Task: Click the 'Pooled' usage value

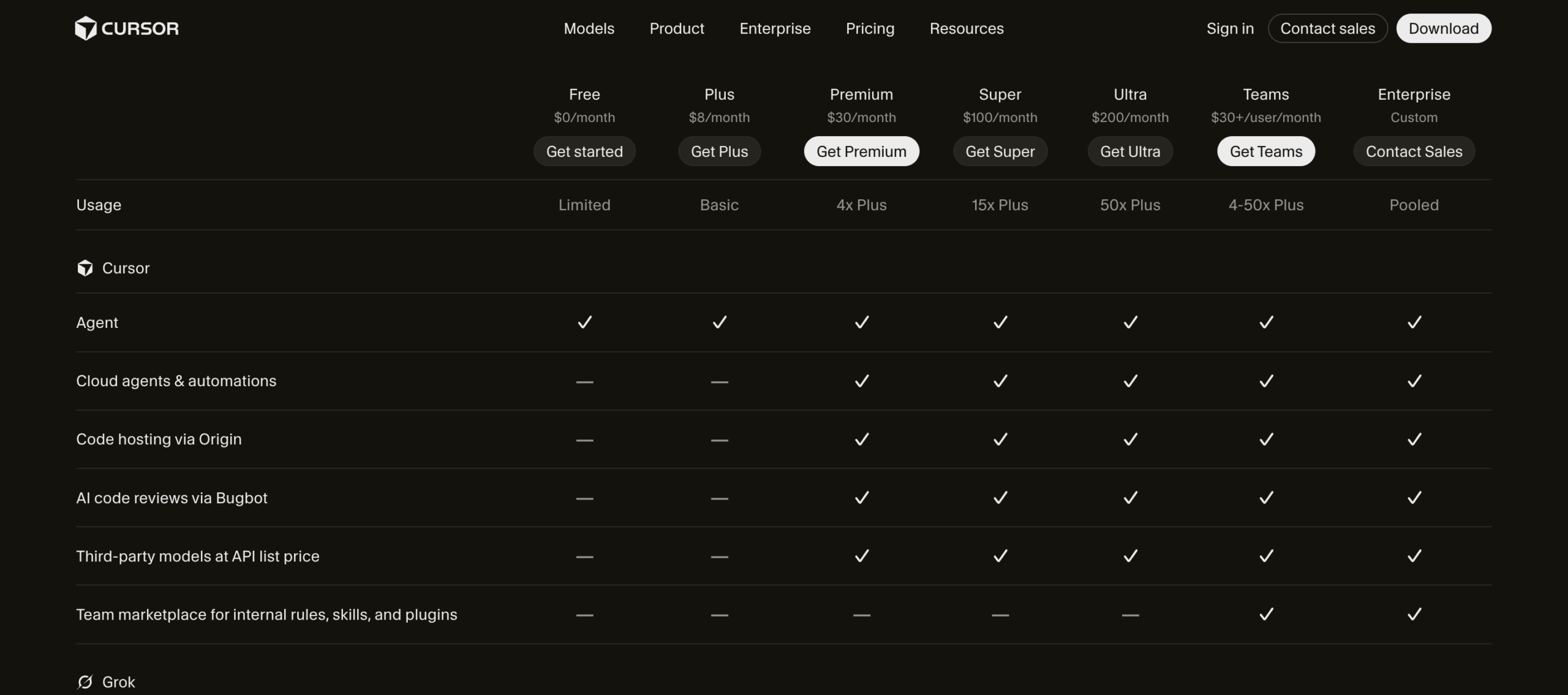Action: coord(1414,205)
